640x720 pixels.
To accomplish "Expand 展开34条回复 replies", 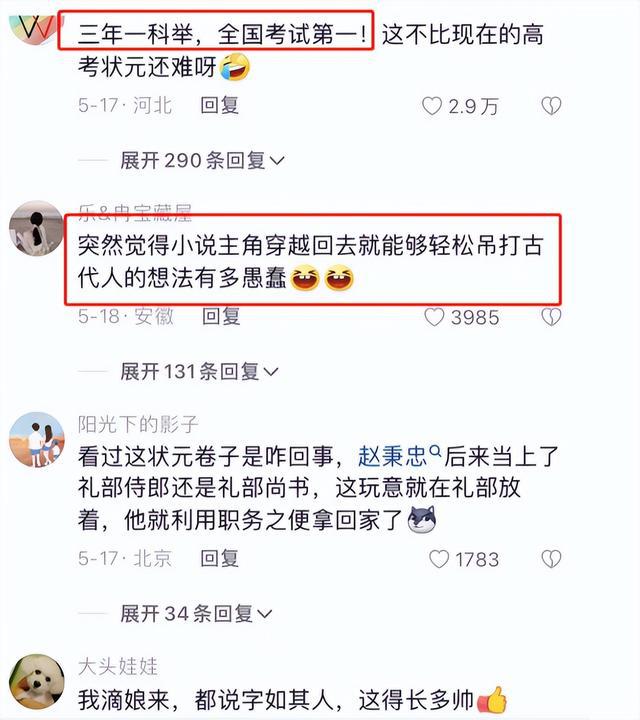I will pyautogui.click(x=196, y=613).
